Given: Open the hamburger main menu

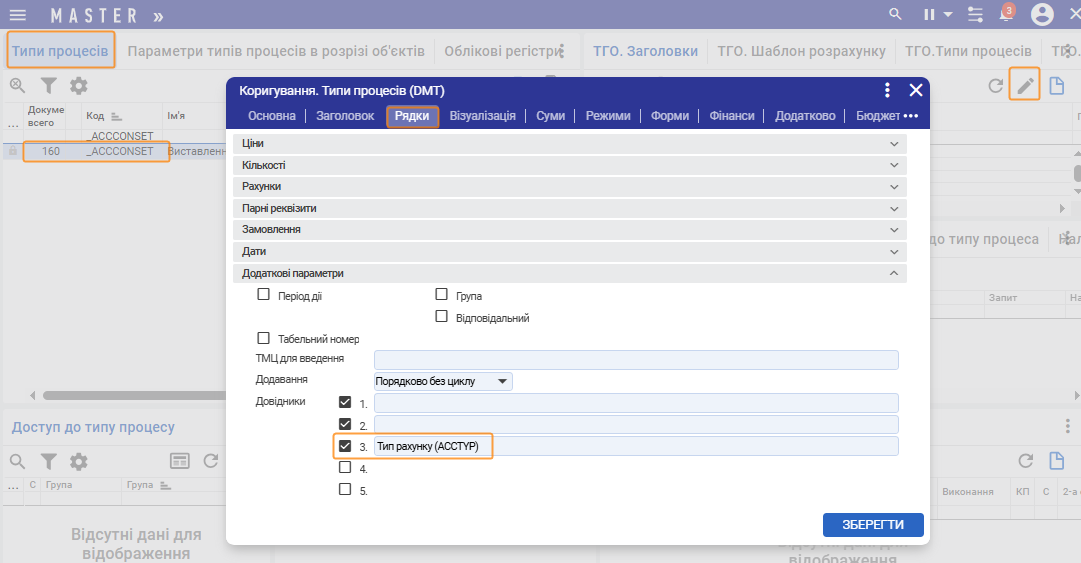Looking at the screenshot, I should 18,15.
